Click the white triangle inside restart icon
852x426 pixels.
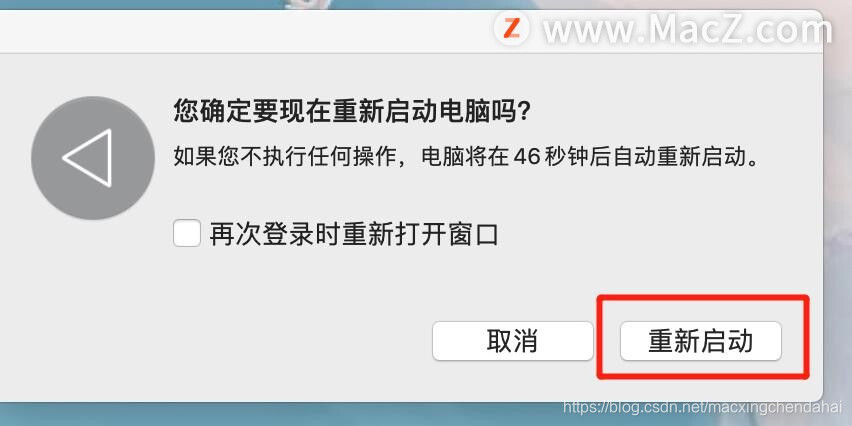point(88,158)
